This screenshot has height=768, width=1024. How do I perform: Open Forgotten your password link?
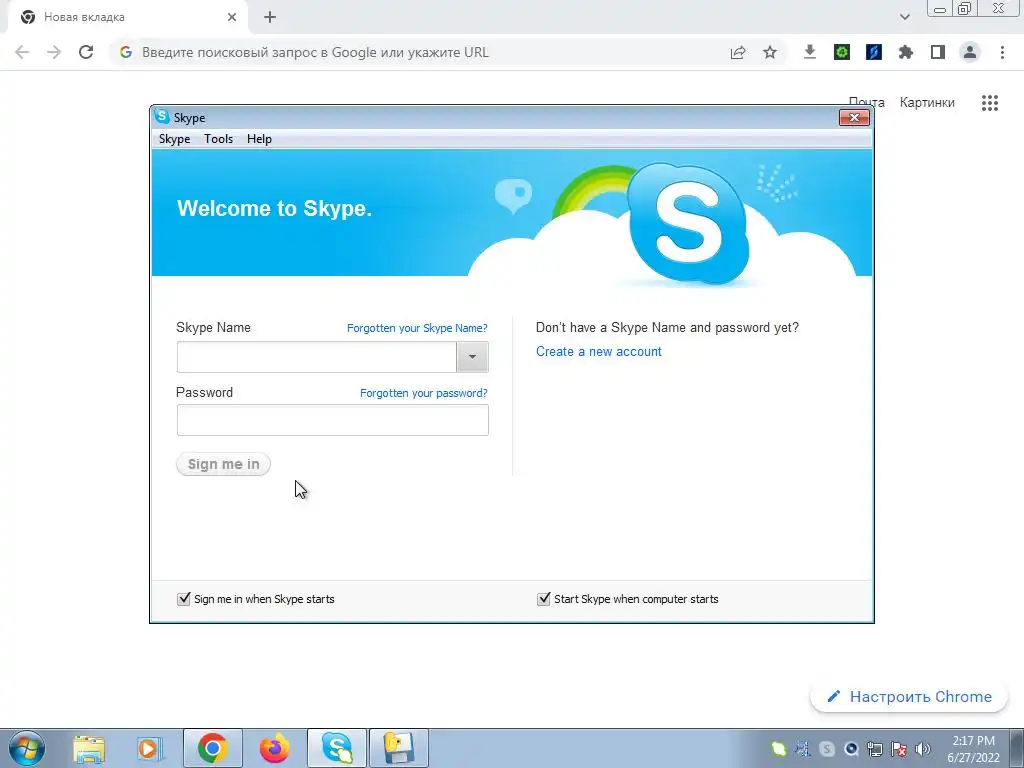click(x=423, y=393)
